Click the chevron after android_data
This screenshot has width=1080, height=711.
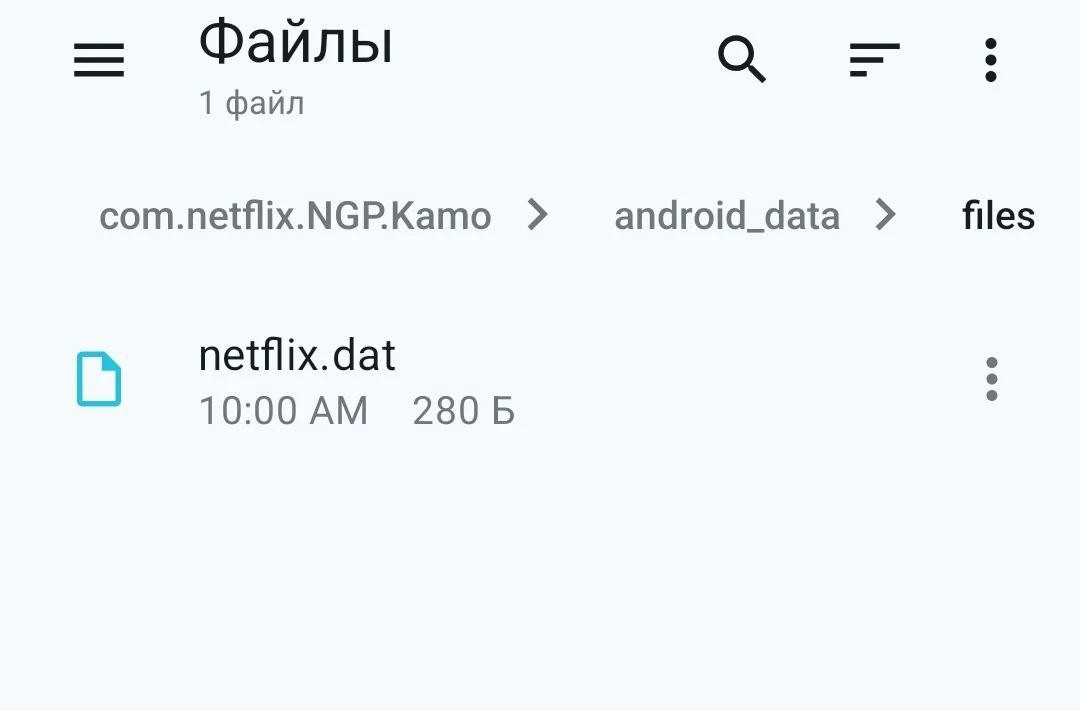pos(885,214)
